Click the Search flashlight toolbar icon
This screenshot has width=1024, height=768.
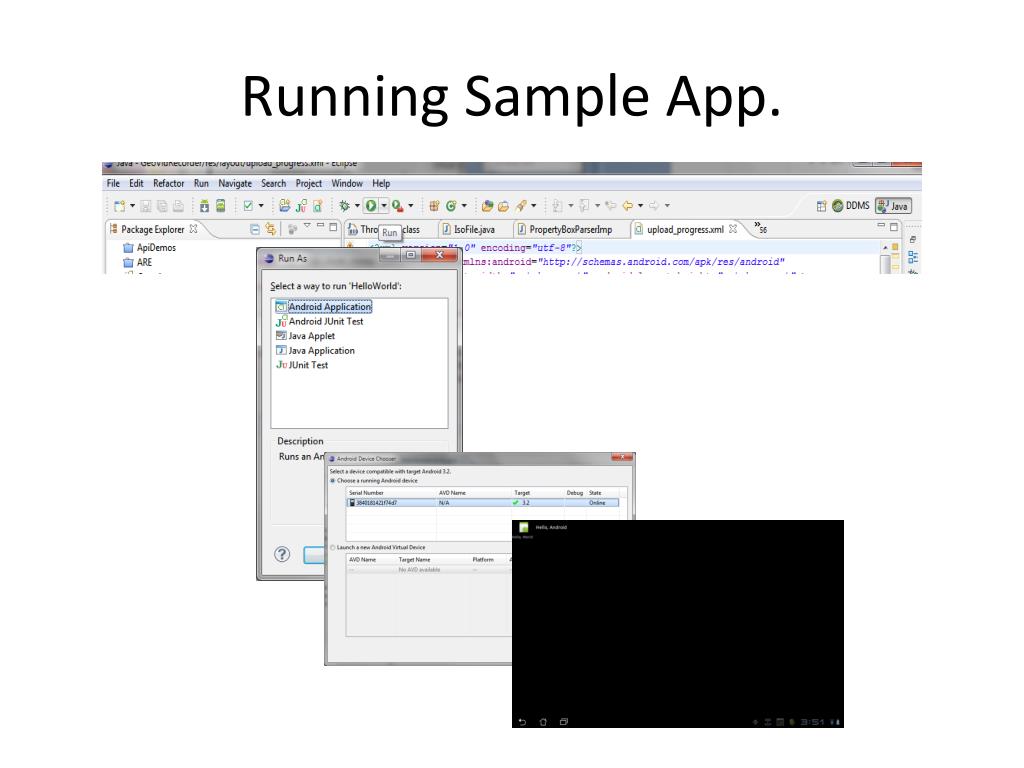click(x=520, y=206)
